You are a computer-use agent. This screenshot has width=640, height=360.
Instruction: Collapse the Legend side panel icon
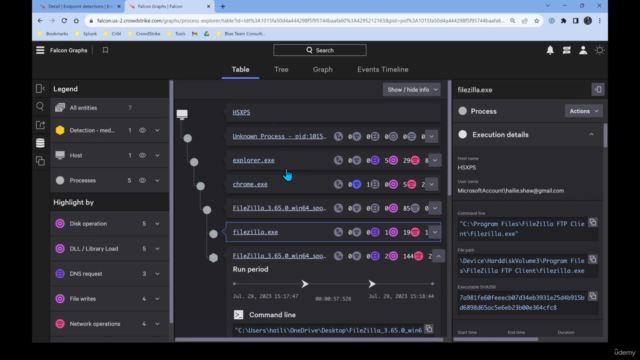pos(40,89)
